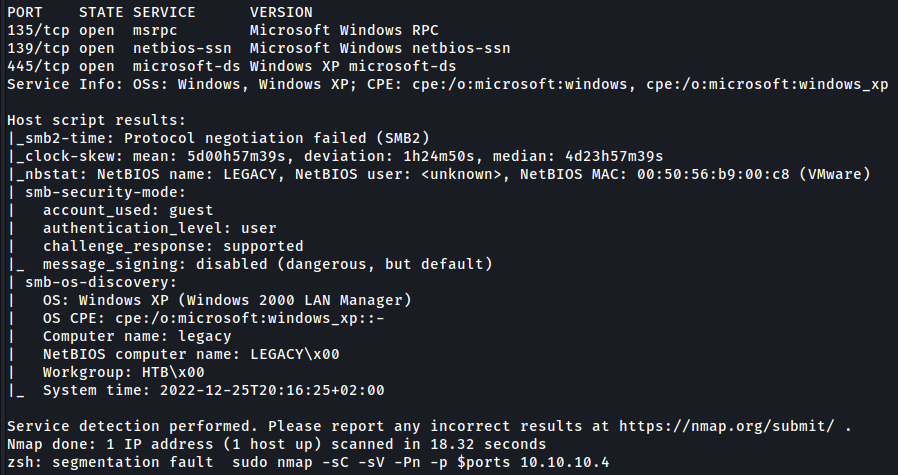The width and height of the screenshot is (898, 475).
Task: Click the "account_used: guest" line
Action: tap(128, 210)
